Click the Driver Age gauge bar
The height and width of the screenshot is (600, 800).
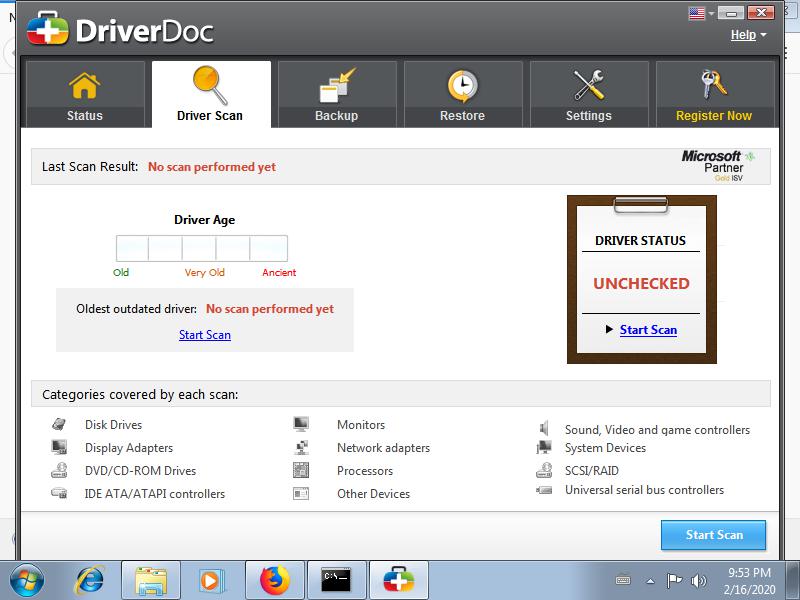click(x=202, y=248)
